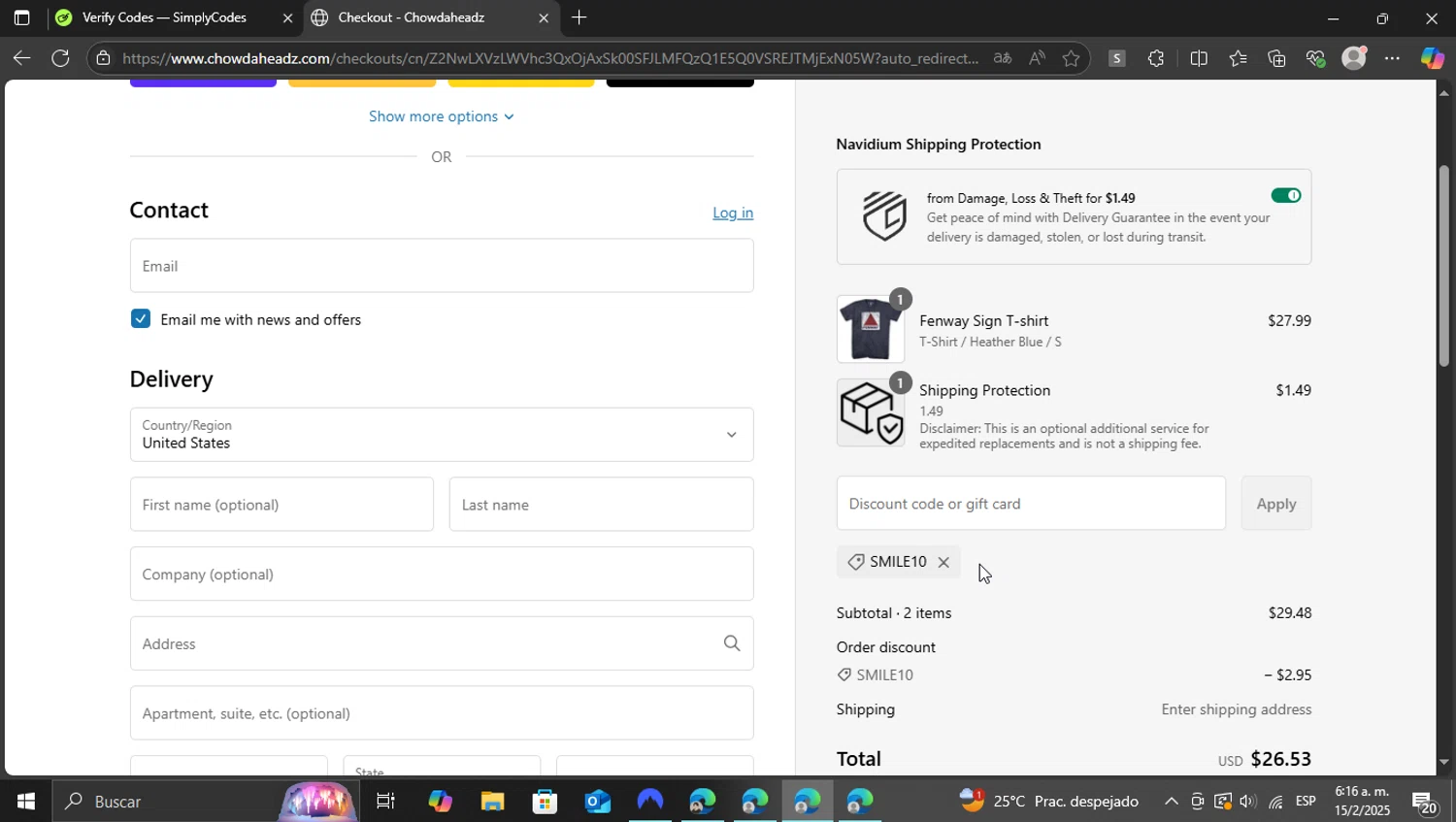
Task: Open a new browser tab
Action: 579,17
